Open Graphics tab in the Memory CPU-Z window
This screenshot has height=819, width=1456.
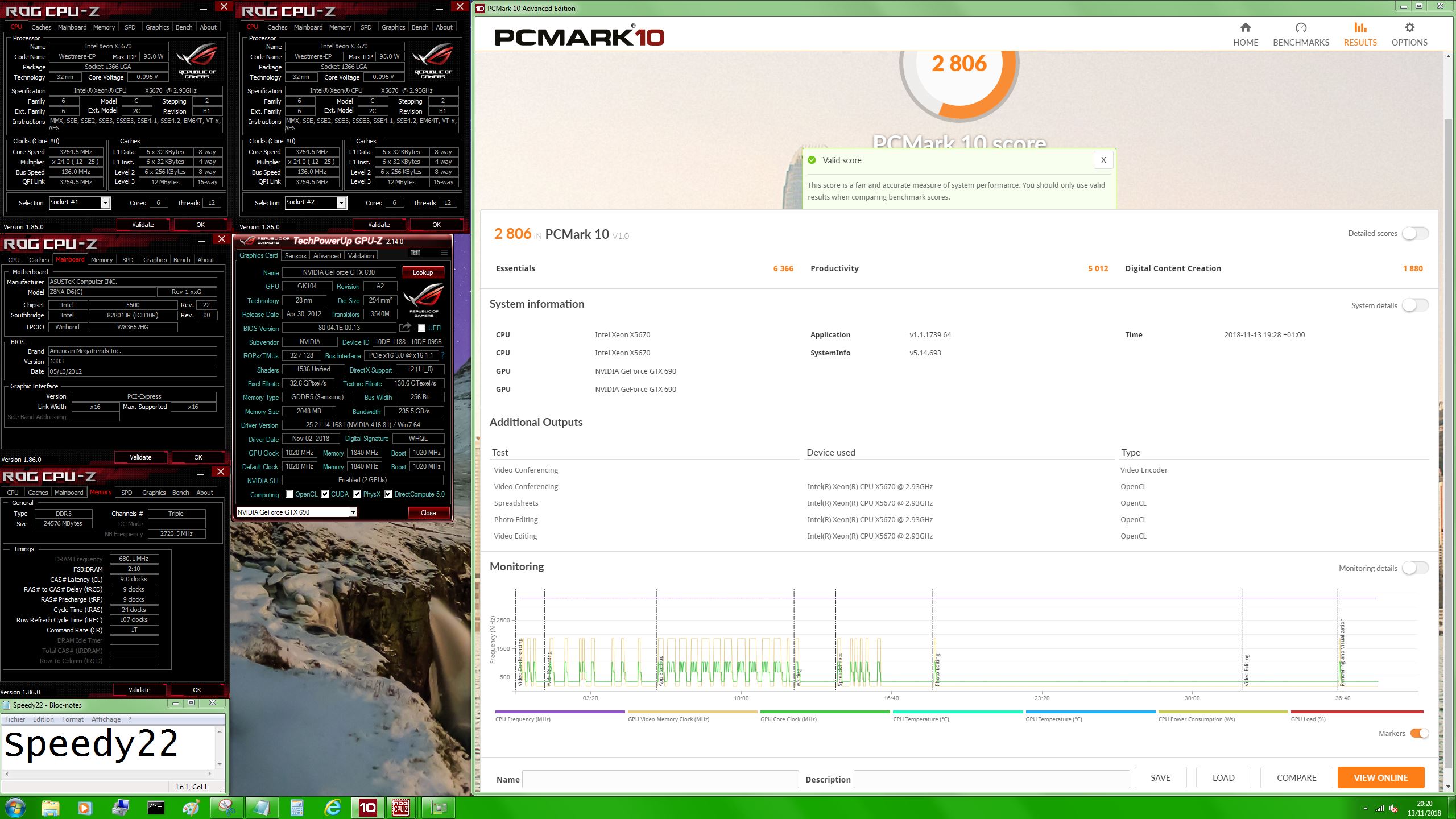coord(154,493)
